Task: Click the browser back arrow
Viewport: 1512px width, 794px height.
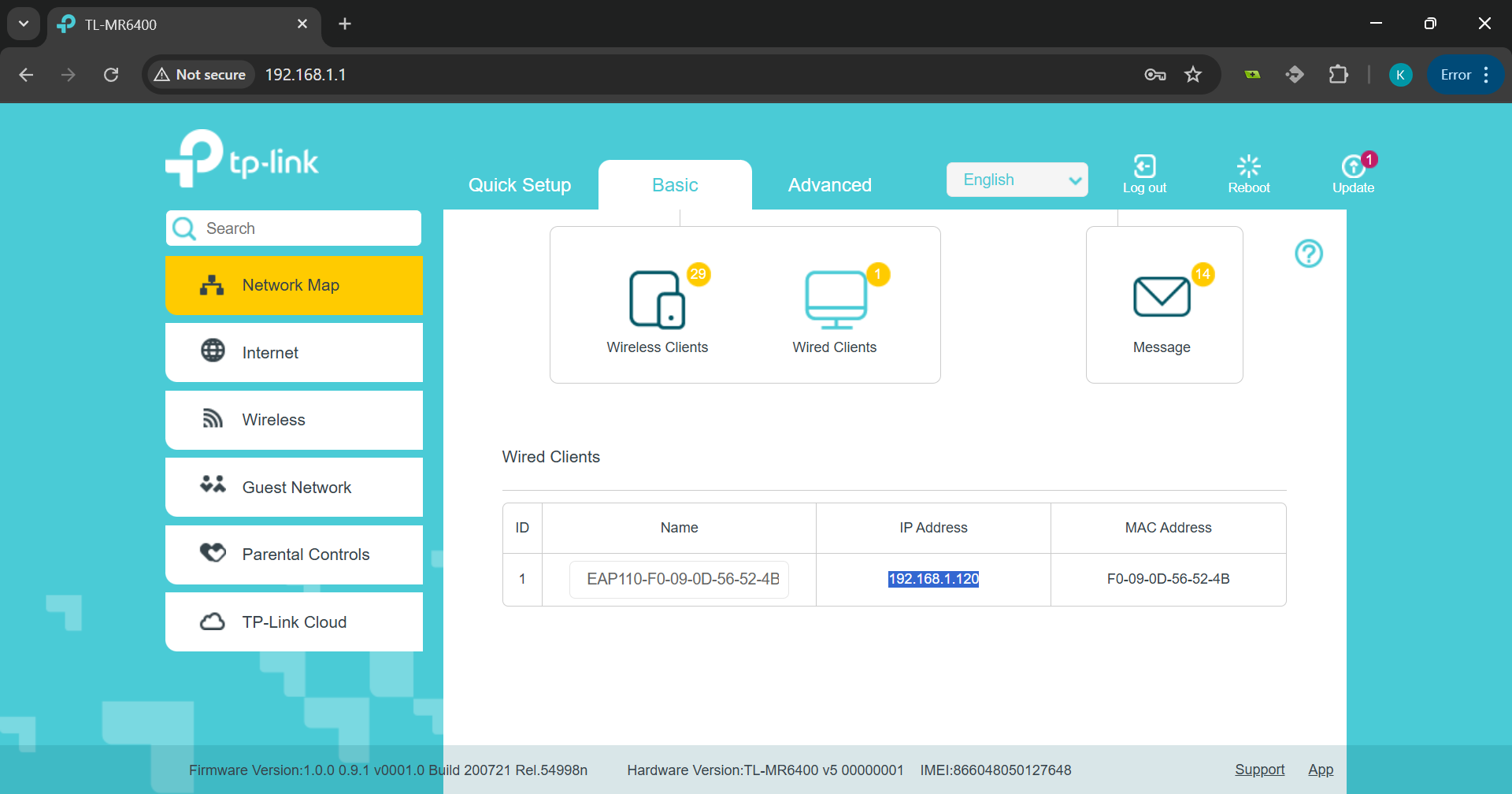Action: tap(26, 75)
